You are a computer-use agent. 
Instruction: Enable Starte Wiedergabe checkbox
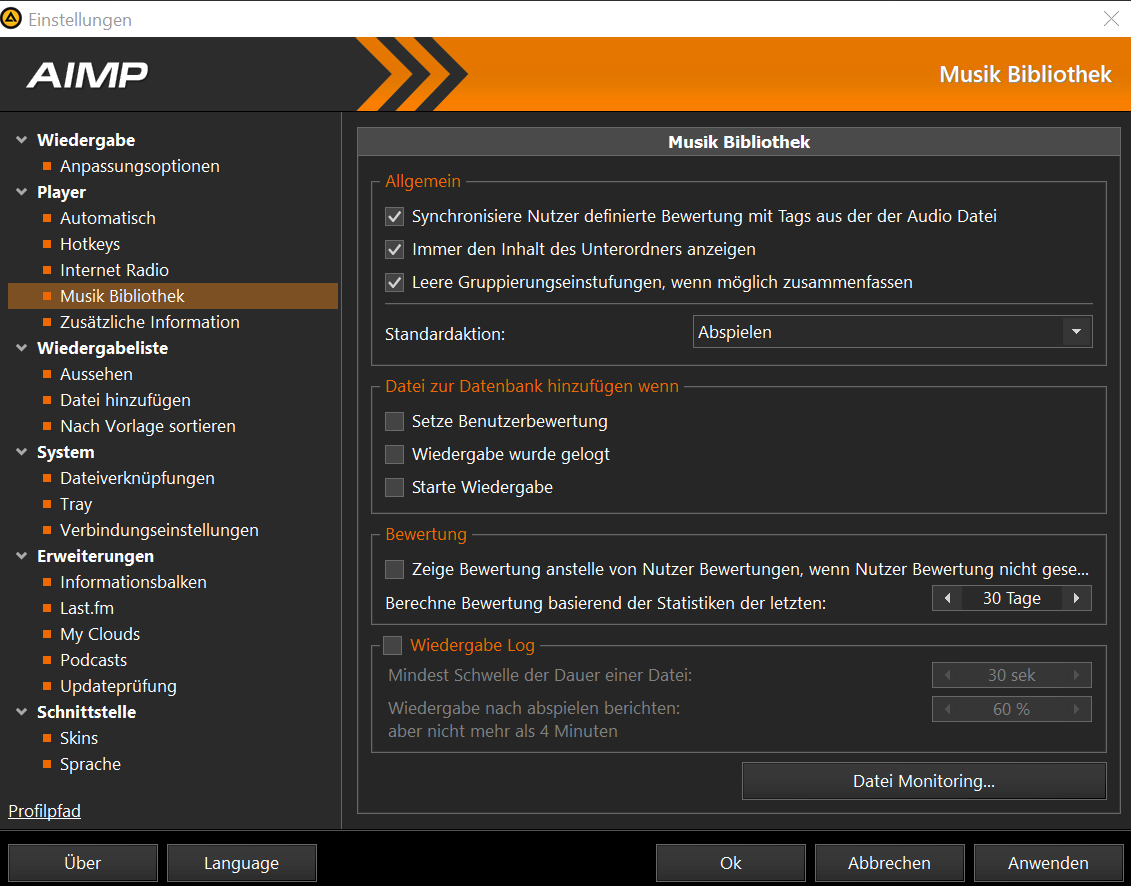[x=394, y=488]
